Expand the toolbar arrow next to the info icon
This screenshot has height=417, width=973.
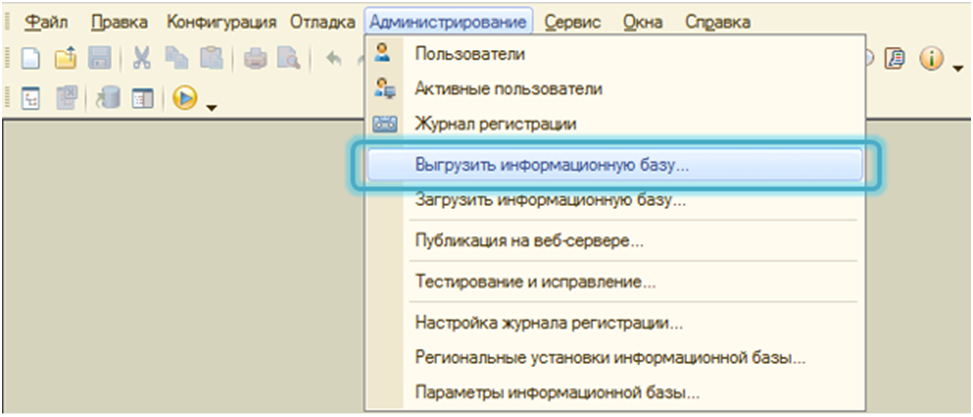(957, 67)
